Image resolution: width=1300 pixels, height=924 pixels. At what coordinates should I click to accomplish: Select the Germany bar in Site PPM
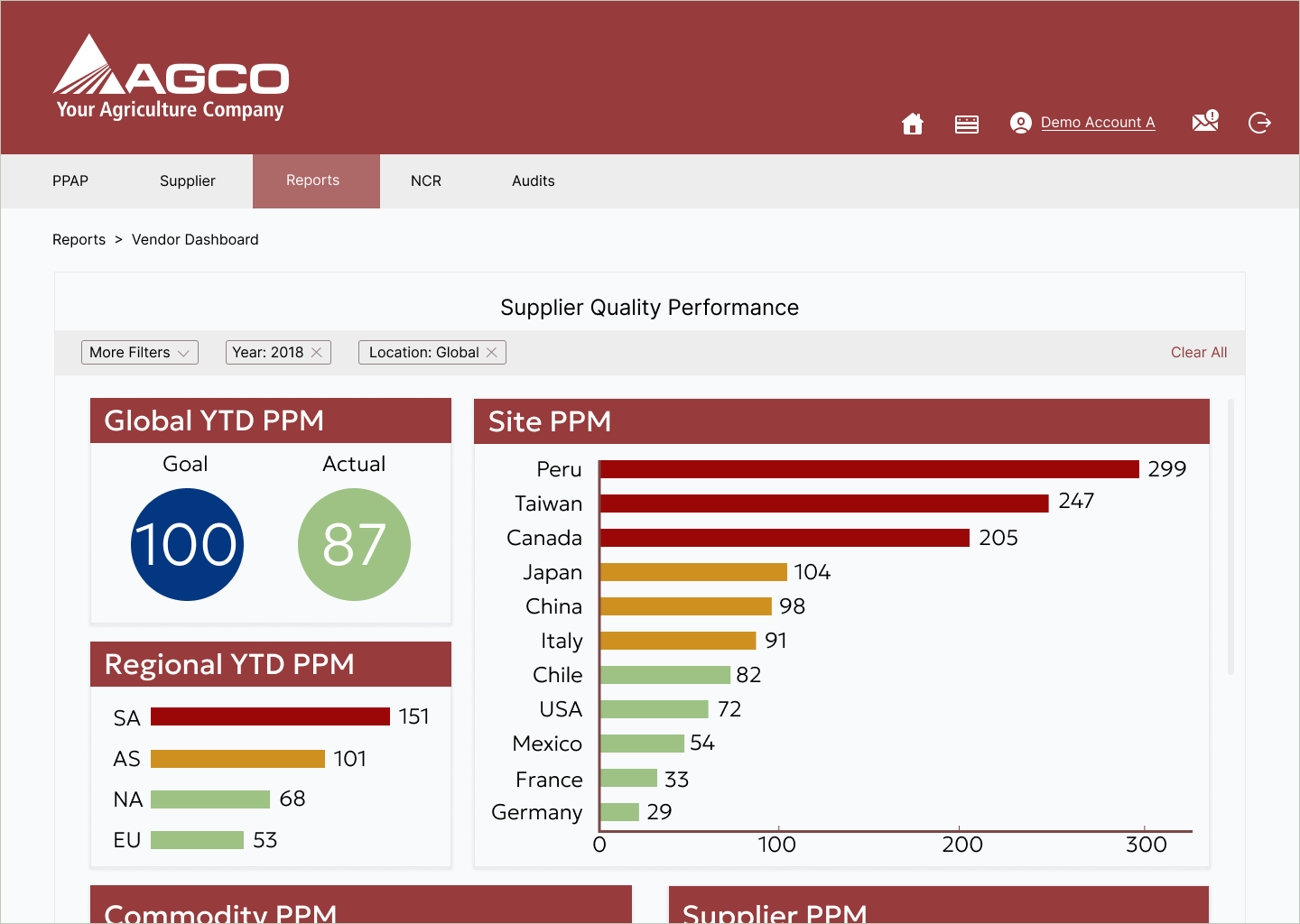point(619,812)
